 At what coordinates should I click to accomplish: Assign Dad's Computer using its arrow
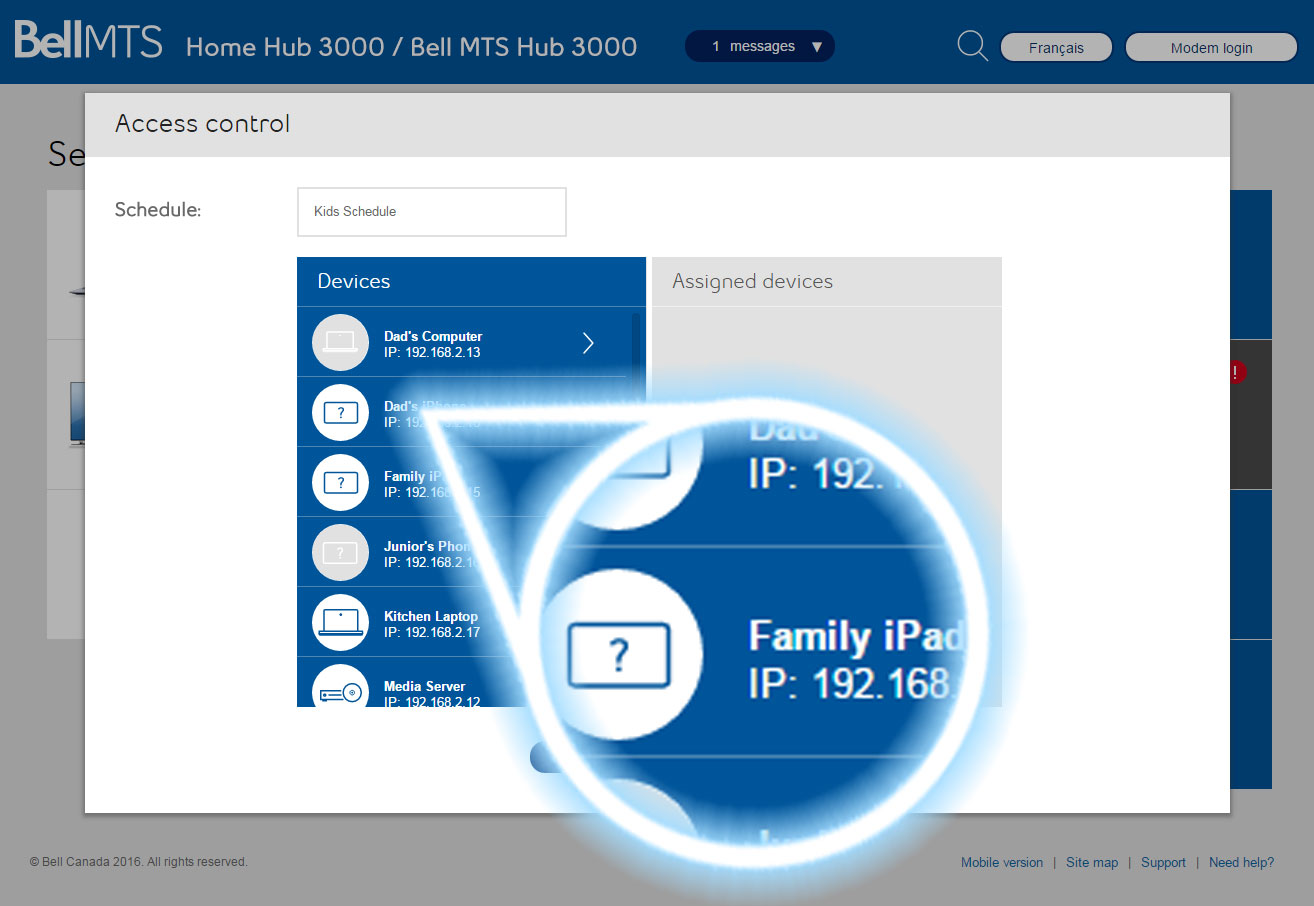pyautogui.click(x=588, y=343)
